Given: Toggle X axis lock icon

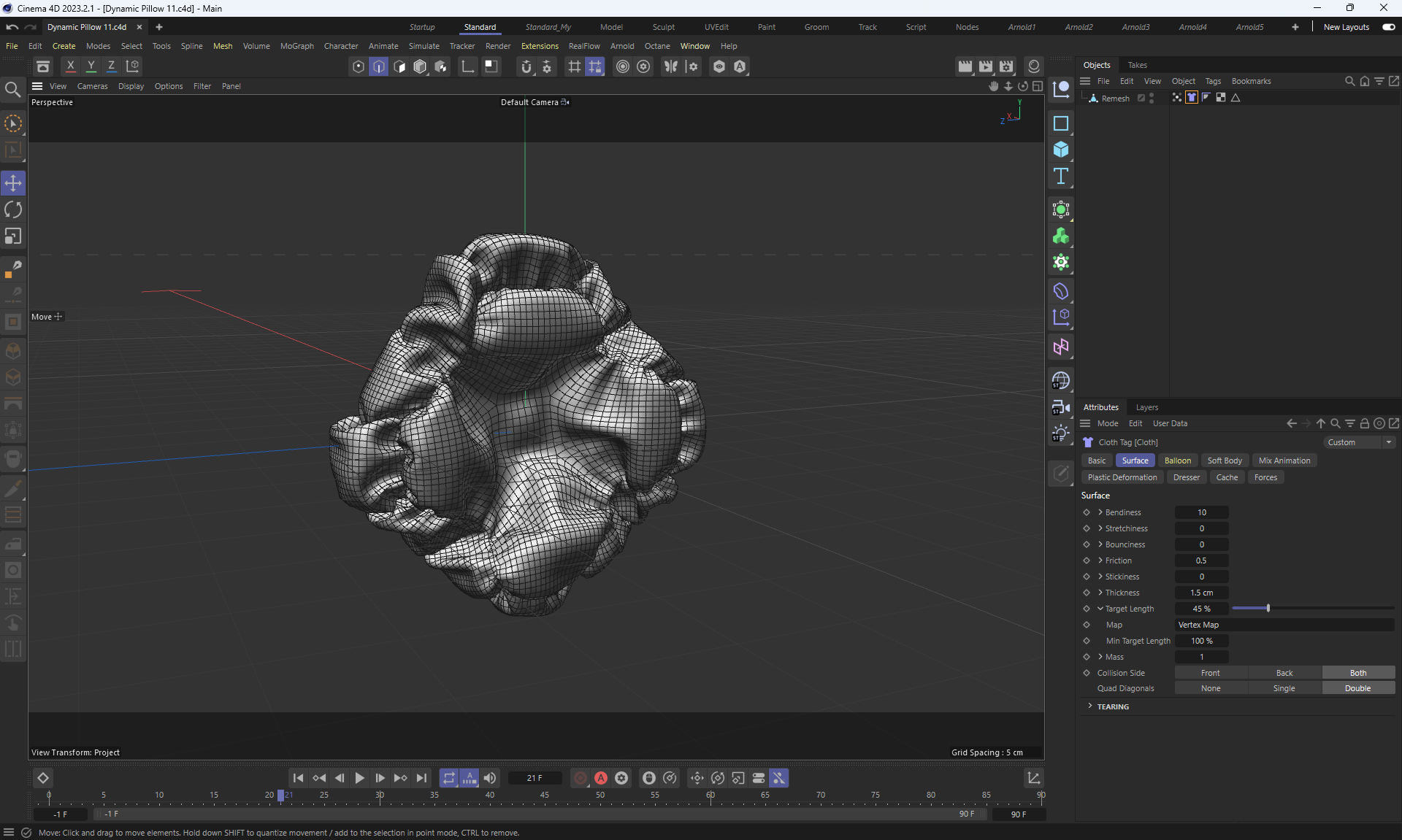Looking at the screenshot, I should (70, 66).
